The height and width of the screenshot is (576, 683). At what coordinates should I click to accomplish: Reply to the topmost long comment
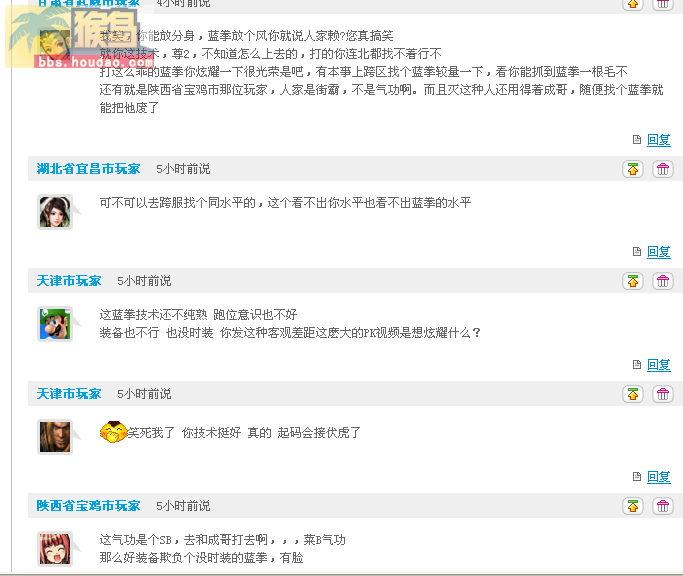coord(658,140)
